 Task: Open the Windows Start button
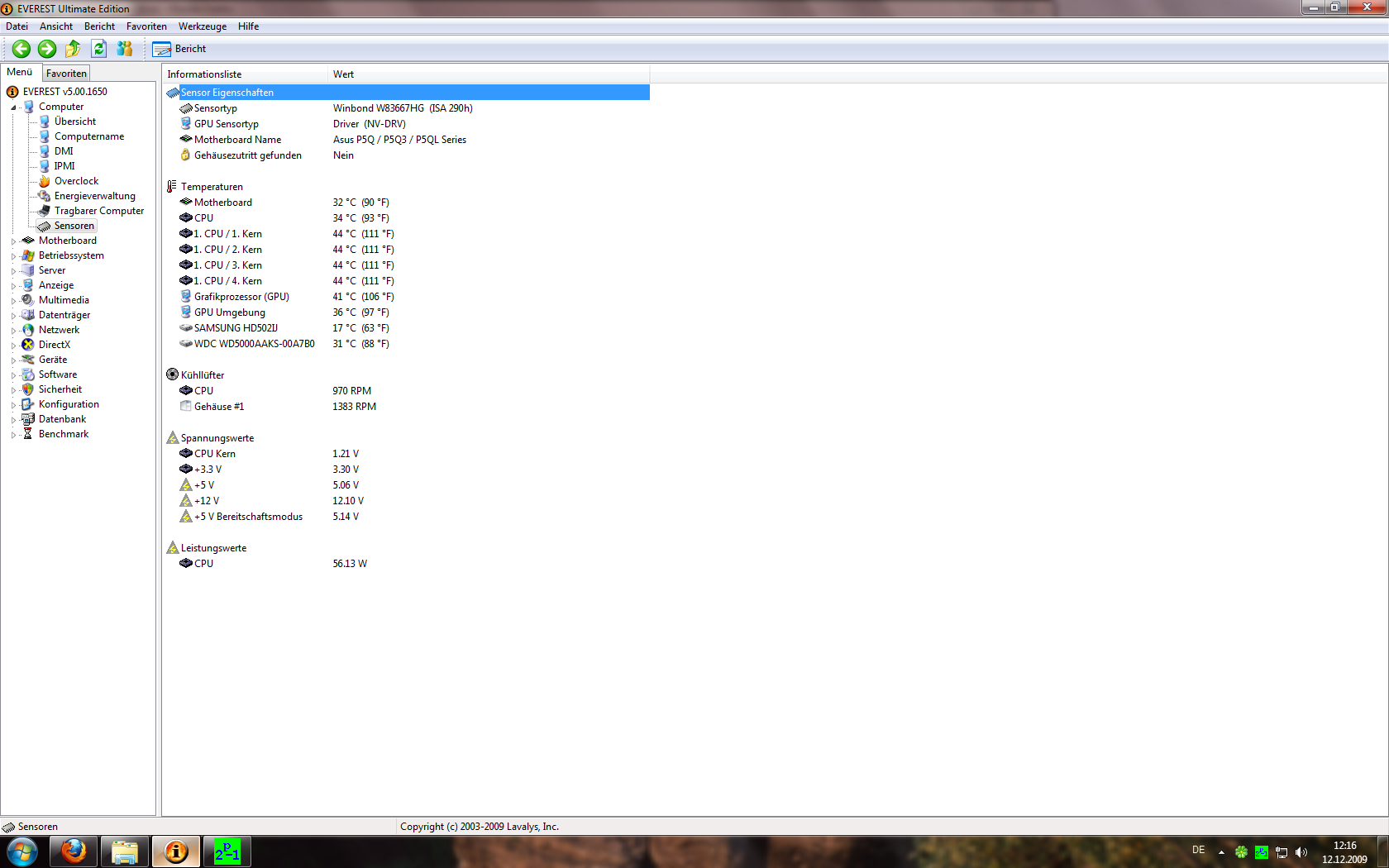coord(21,851)
